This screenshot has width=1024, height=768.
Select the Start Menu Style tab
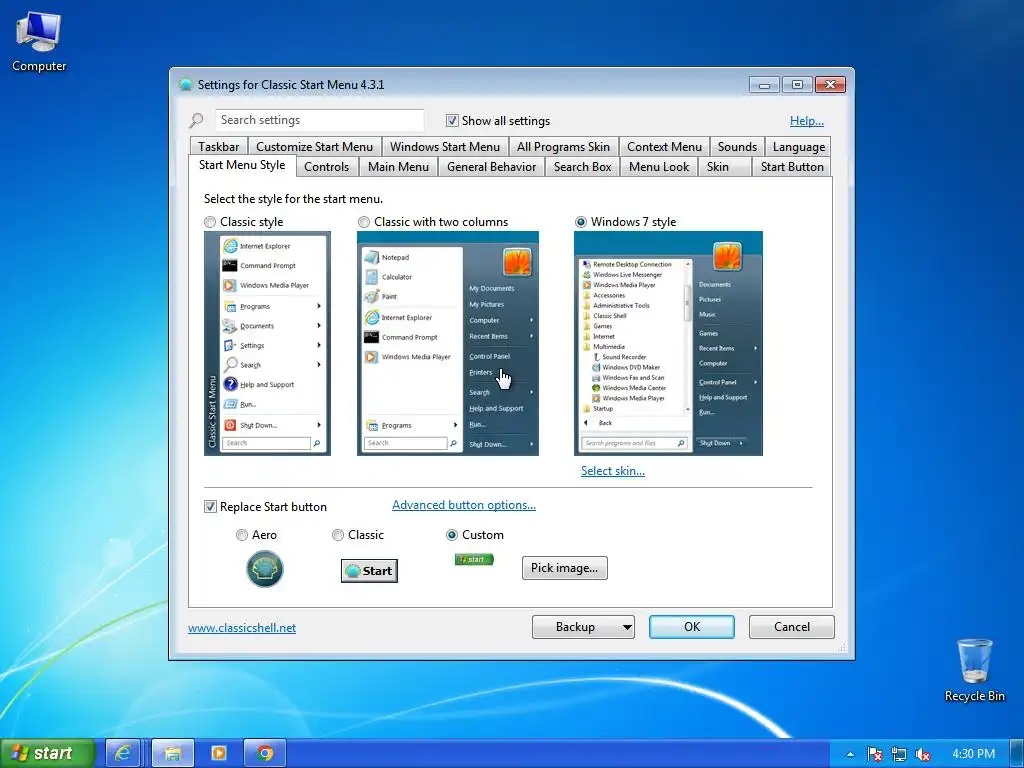pyautogui.click(x=242, y=165)
